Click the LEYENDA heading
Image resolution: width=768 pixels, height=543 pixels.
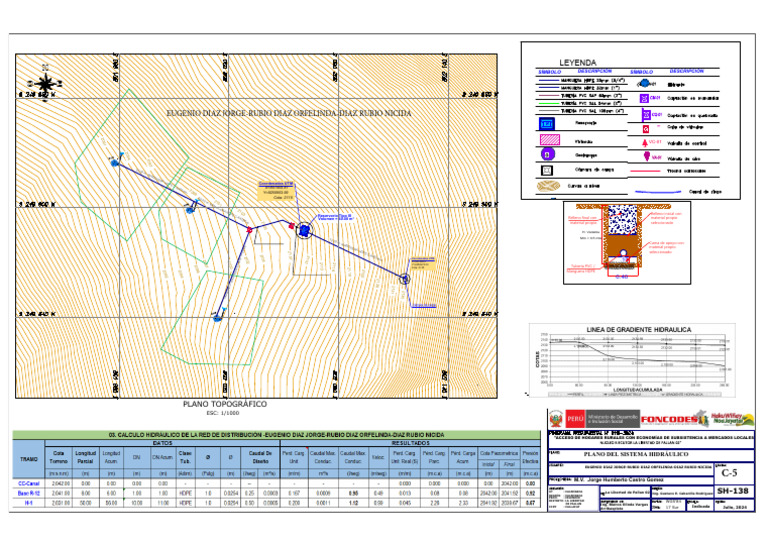coord(578,63)
